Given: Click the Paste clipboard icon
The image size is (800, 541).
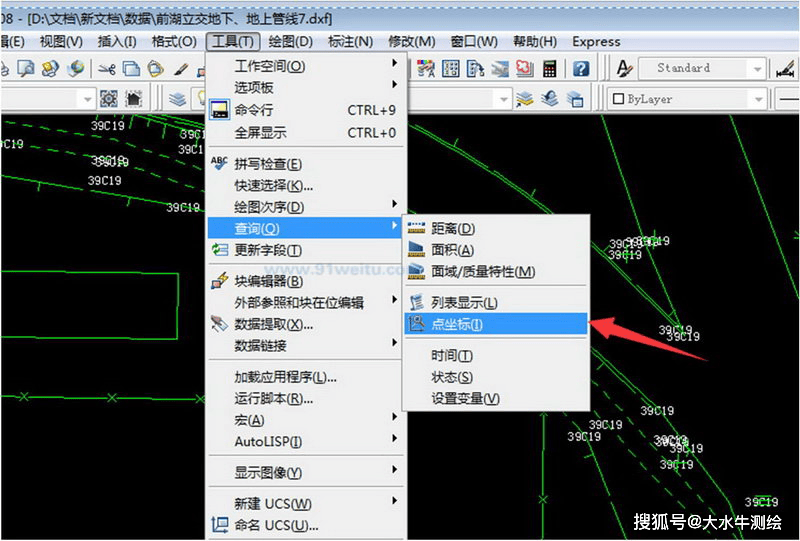Looking at the screenshot, I should [x=156, y=68].
